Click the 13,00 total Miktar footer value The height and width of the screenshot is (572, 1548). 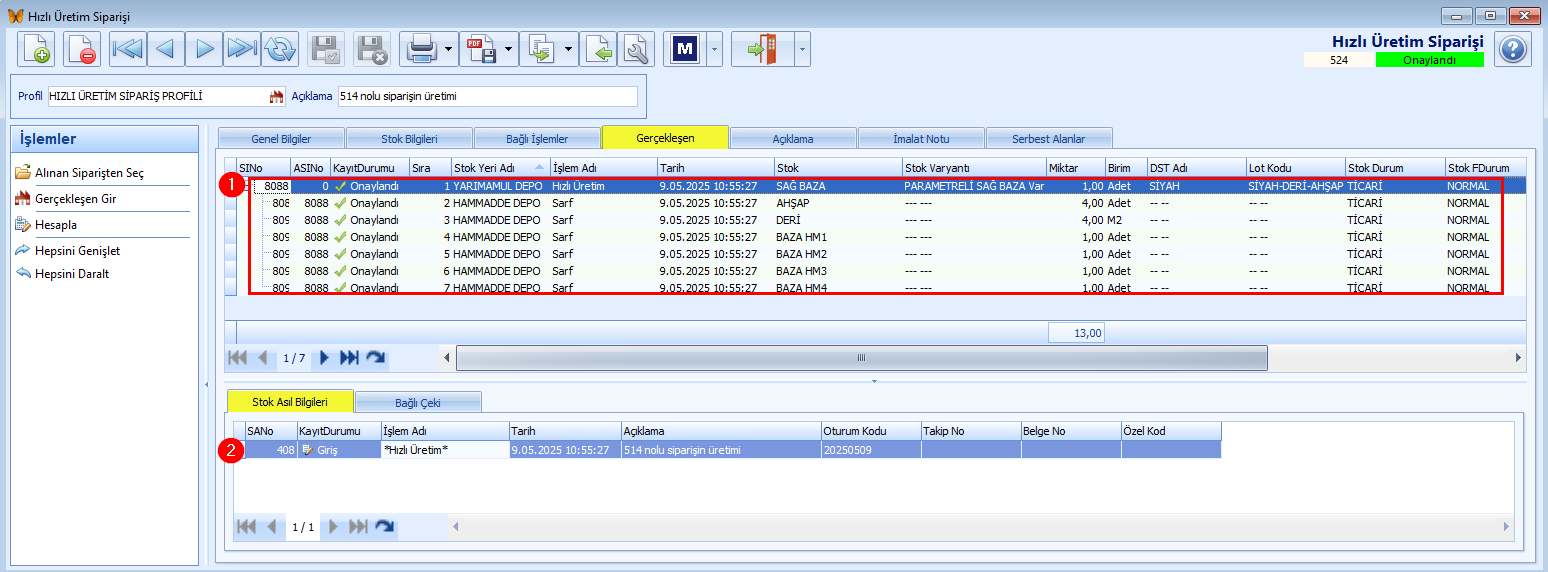pos(1076,333)
